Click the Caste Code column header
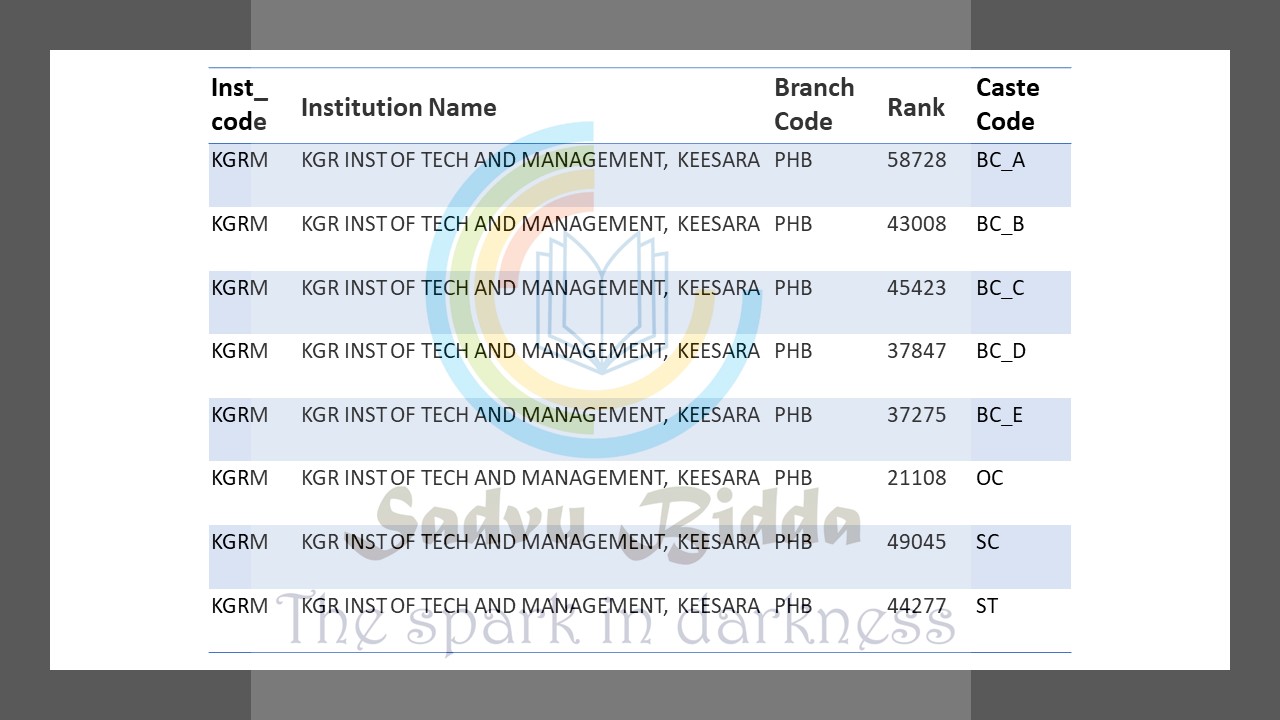1280x720 pixels. pos(1007,104)
